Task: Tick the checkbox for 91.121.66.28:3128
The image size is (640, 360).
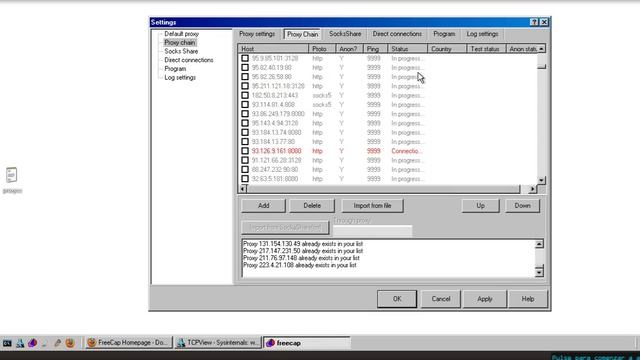Action: (245, 160)
